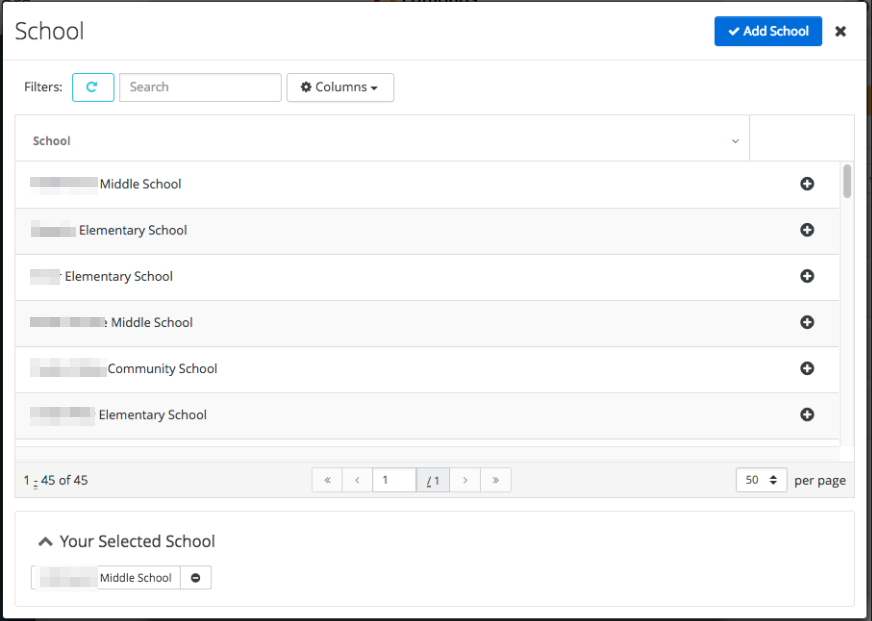
Task: Click the page number input box
Action: [394, 480]
